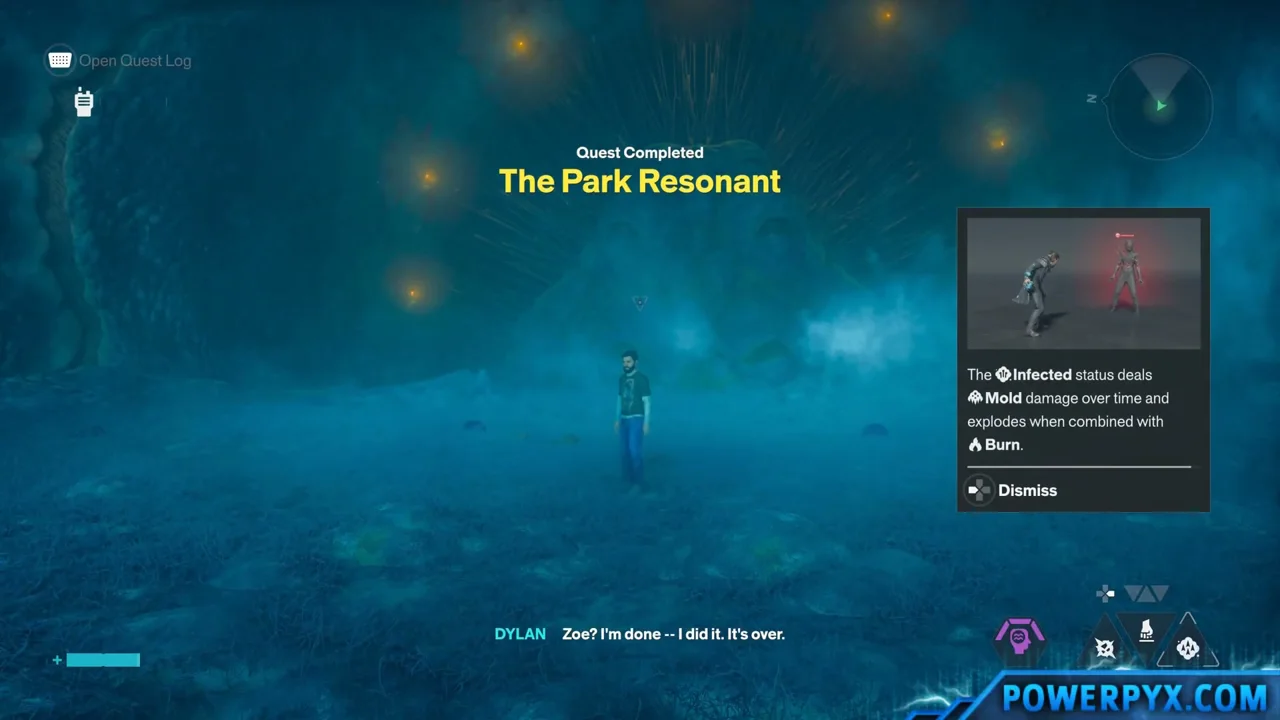Click the d-pad icon above ability triangles
The height and width of the screenshot is (720, 1280).
pos(1105,594)
